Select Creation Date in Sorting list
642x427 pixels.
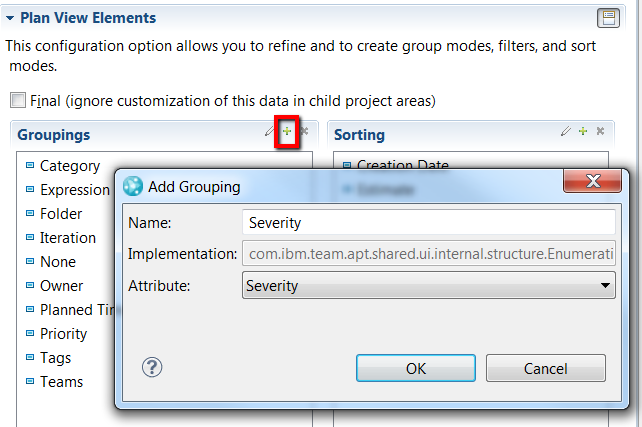point(396,165)
